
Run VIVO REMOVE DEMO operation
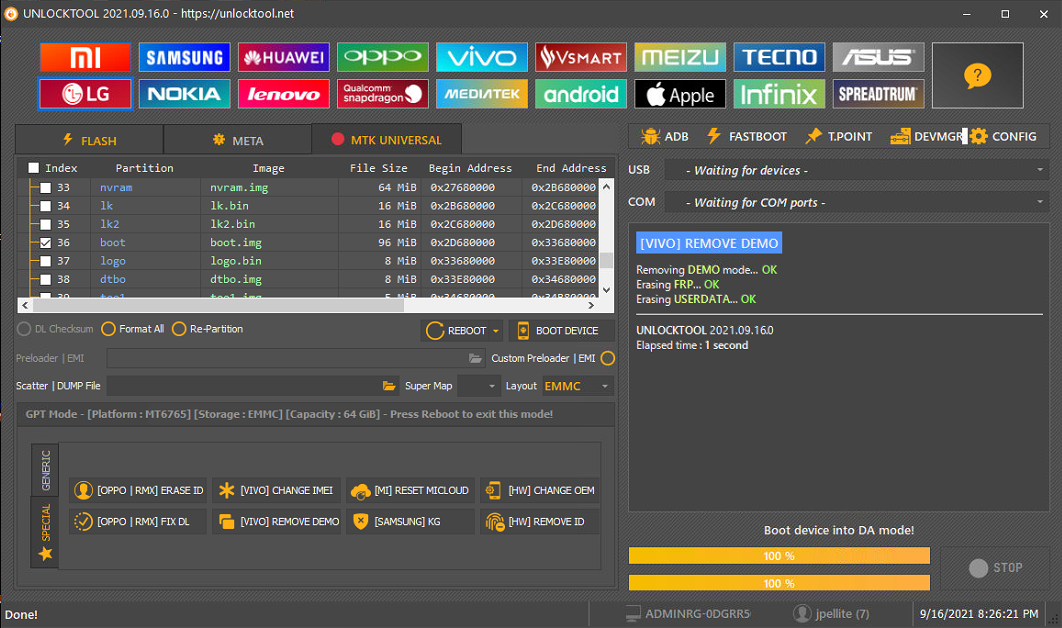pyautogui.click(x=276, y=522)
